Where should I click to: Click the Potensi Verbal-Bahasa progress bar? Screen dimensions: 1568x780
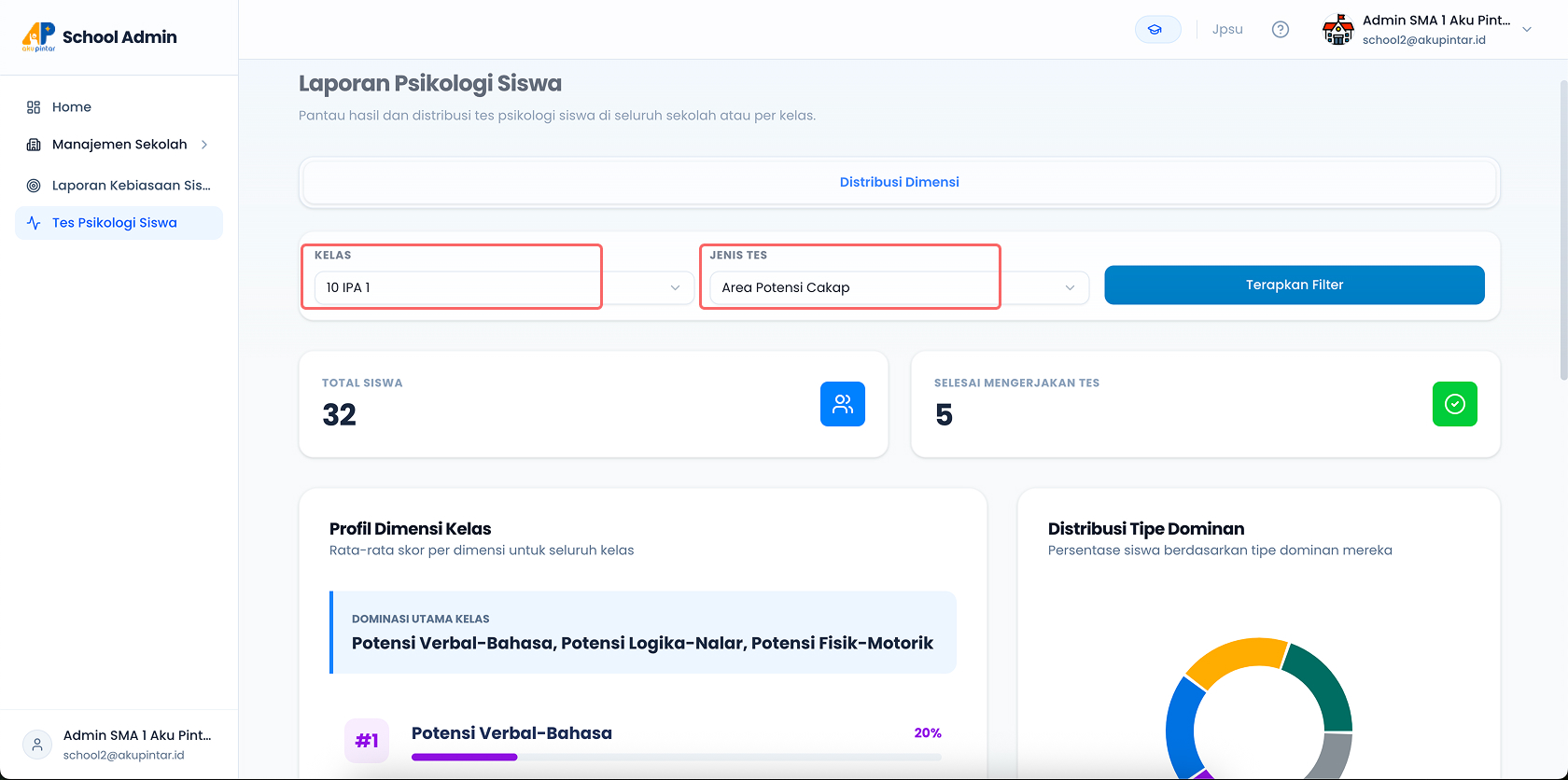point(677,758)
